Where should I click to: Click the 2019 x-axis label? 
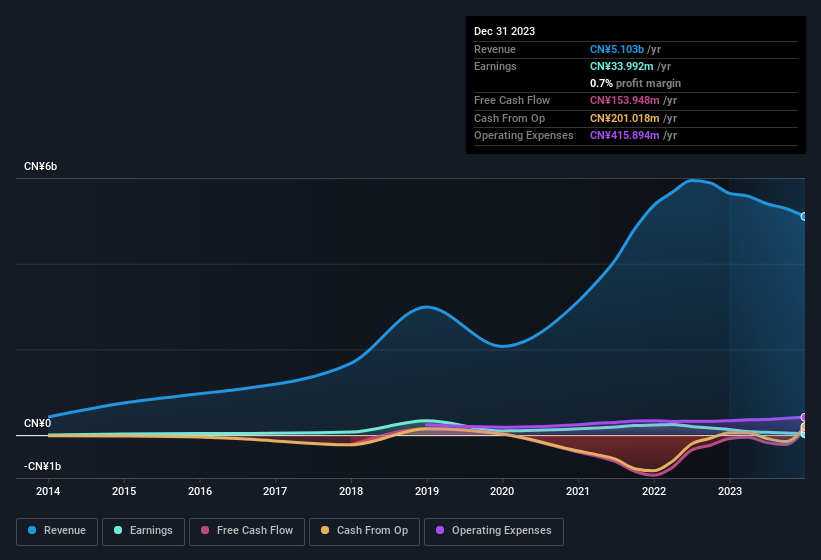click(x=427, y=491)
